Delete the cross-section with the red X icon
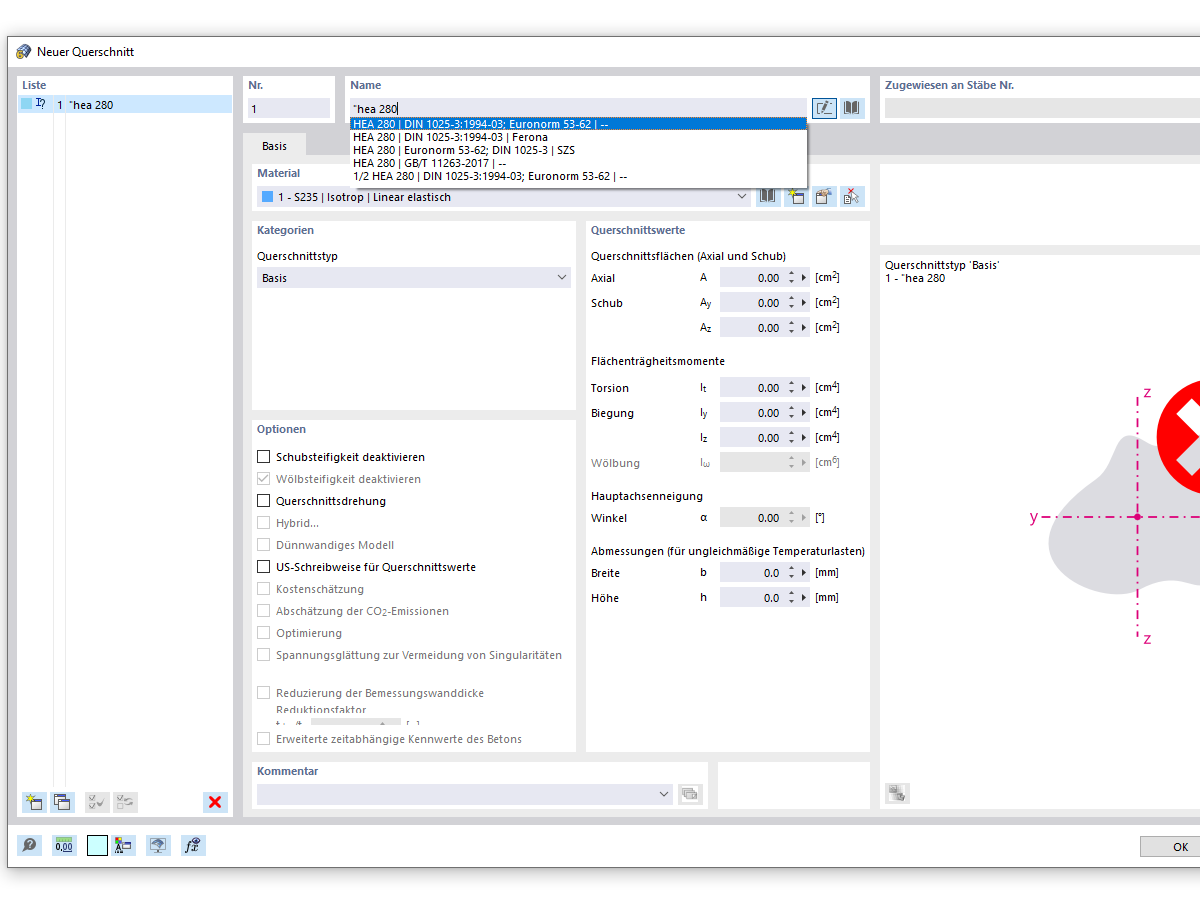Viewport: 1200px width, 900px height. click(x=215, y=802)
